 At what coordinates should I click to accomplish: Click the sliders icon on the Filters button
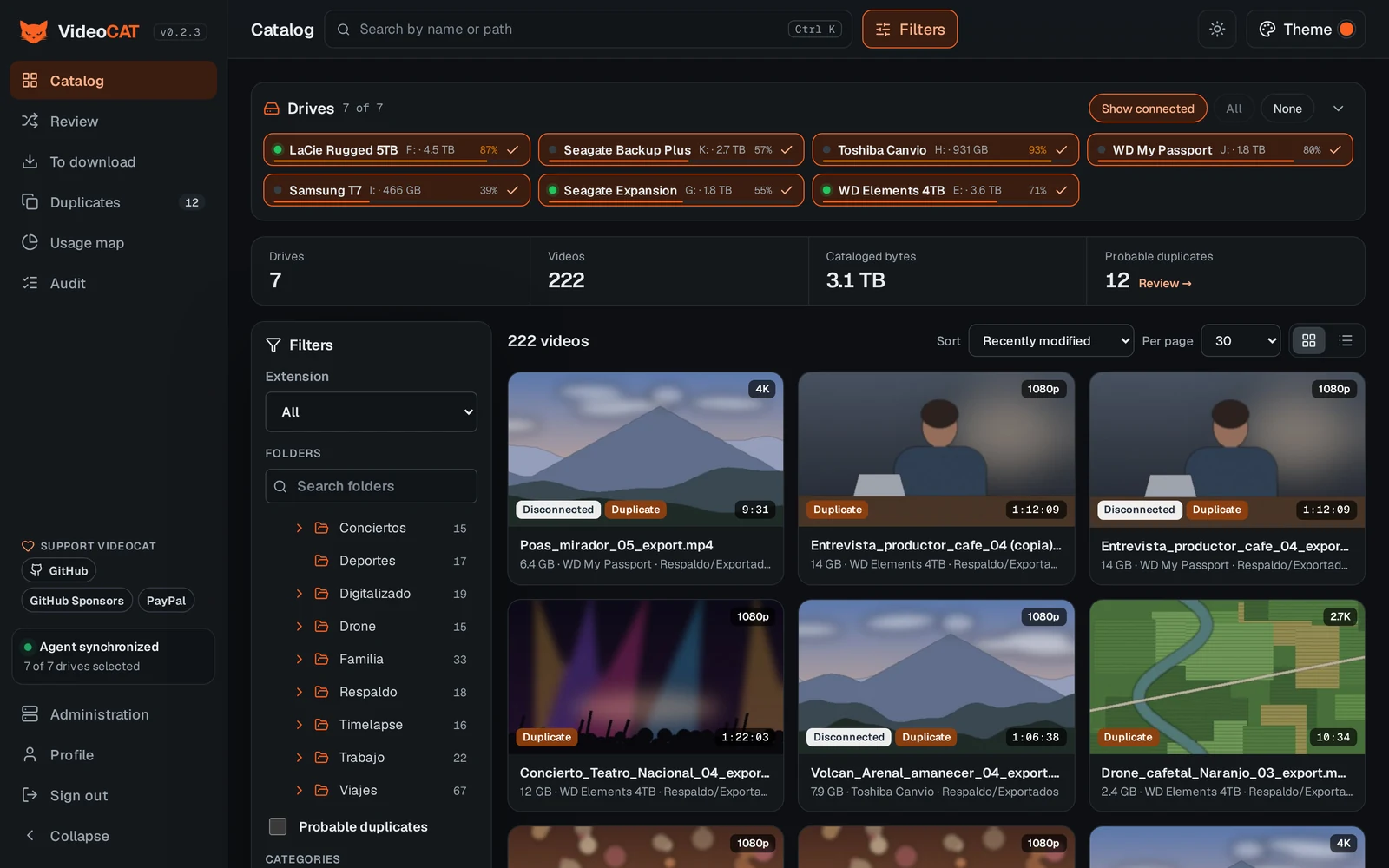883,30
